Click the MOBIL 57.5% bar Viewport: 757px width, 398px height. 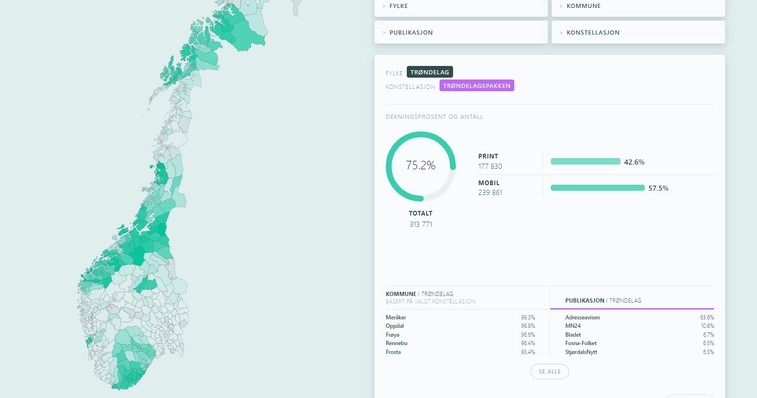598,188
